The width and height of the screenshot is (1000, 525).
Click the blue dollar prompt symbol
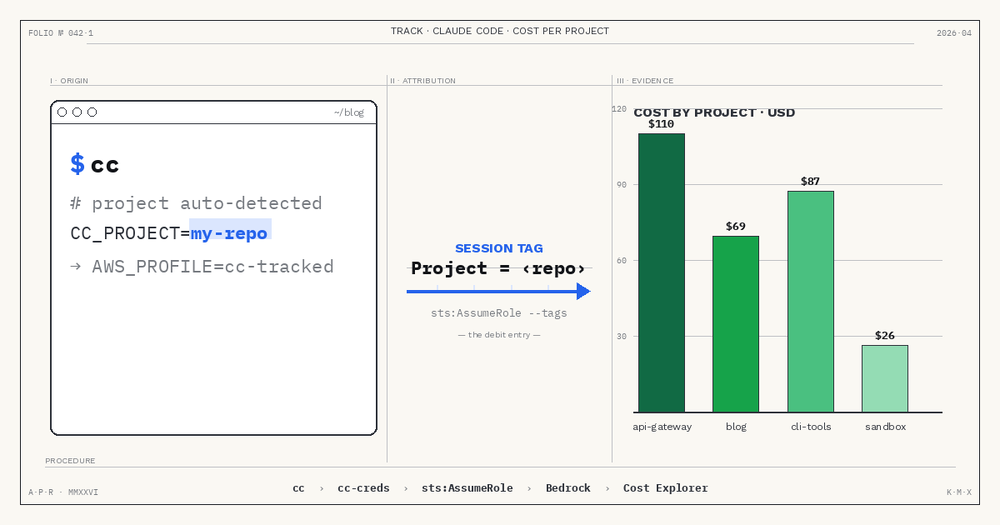click(x=77, y=164)
